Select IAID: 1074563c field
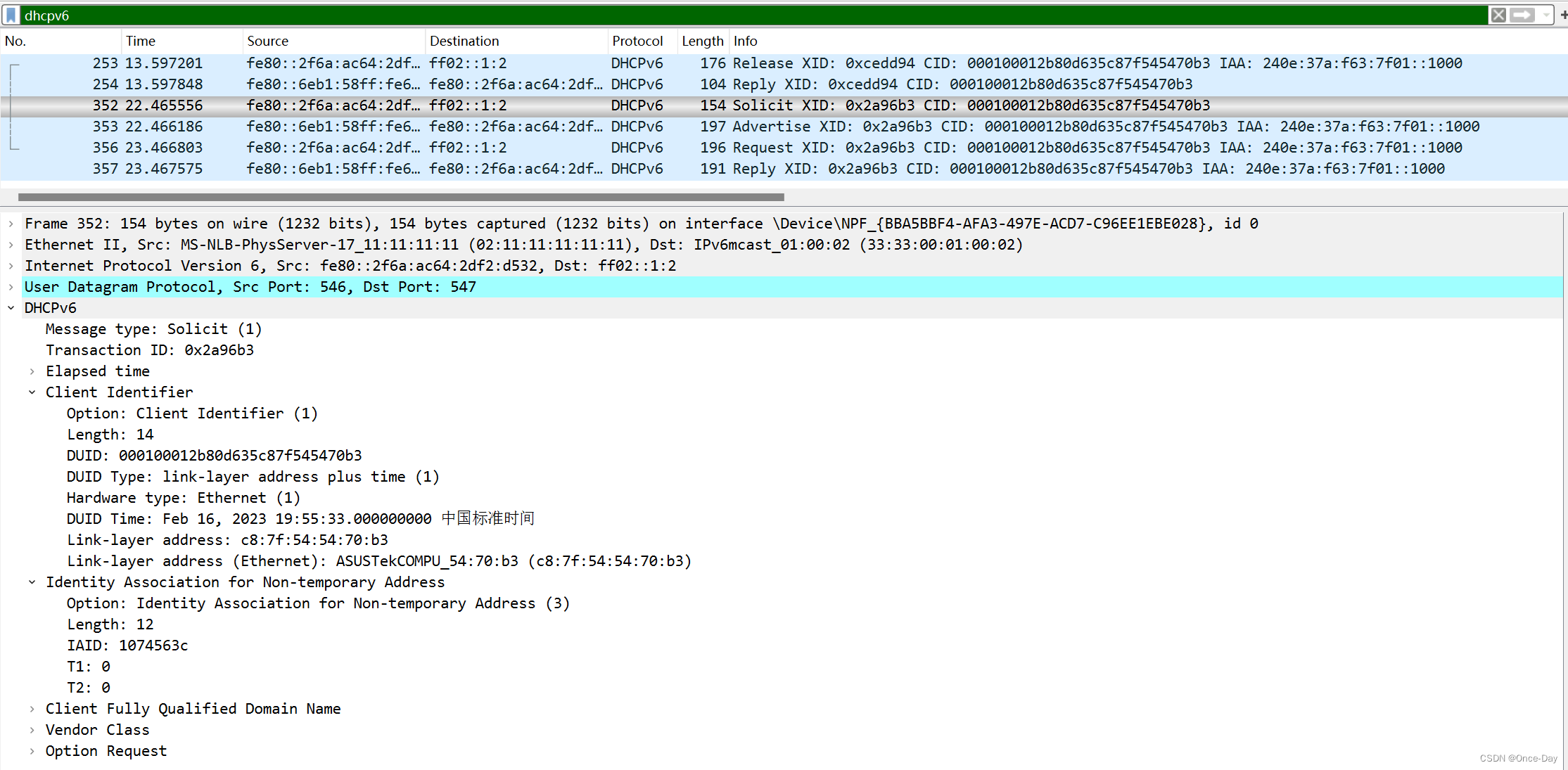The height and width of the screenshot is (770, 1568). 127,646
